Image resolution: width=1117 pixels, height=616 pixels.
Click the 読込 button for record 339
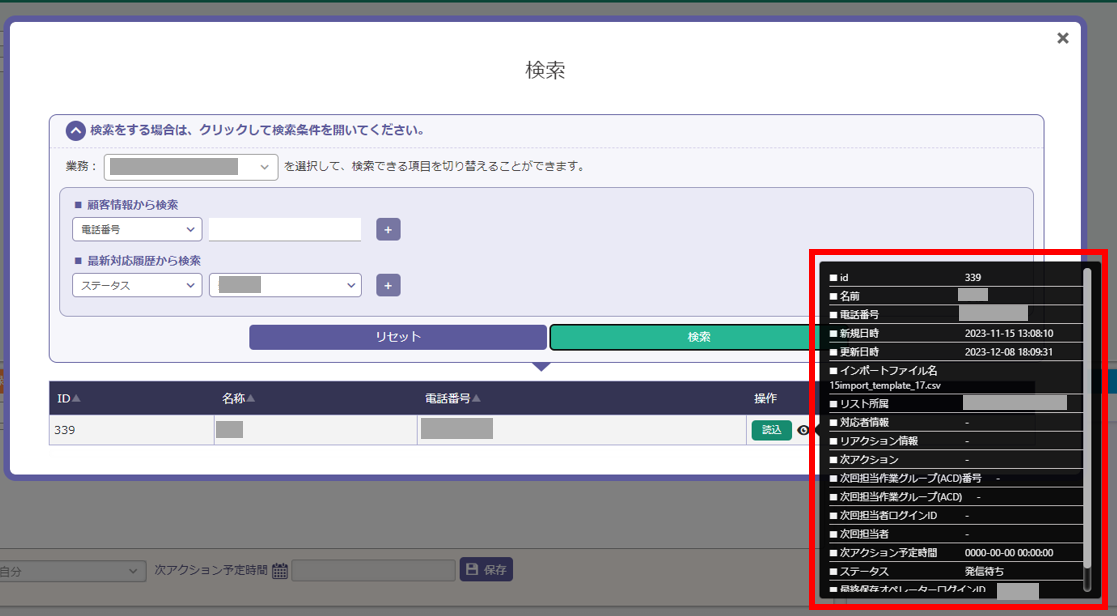click(x=771, y=430)
